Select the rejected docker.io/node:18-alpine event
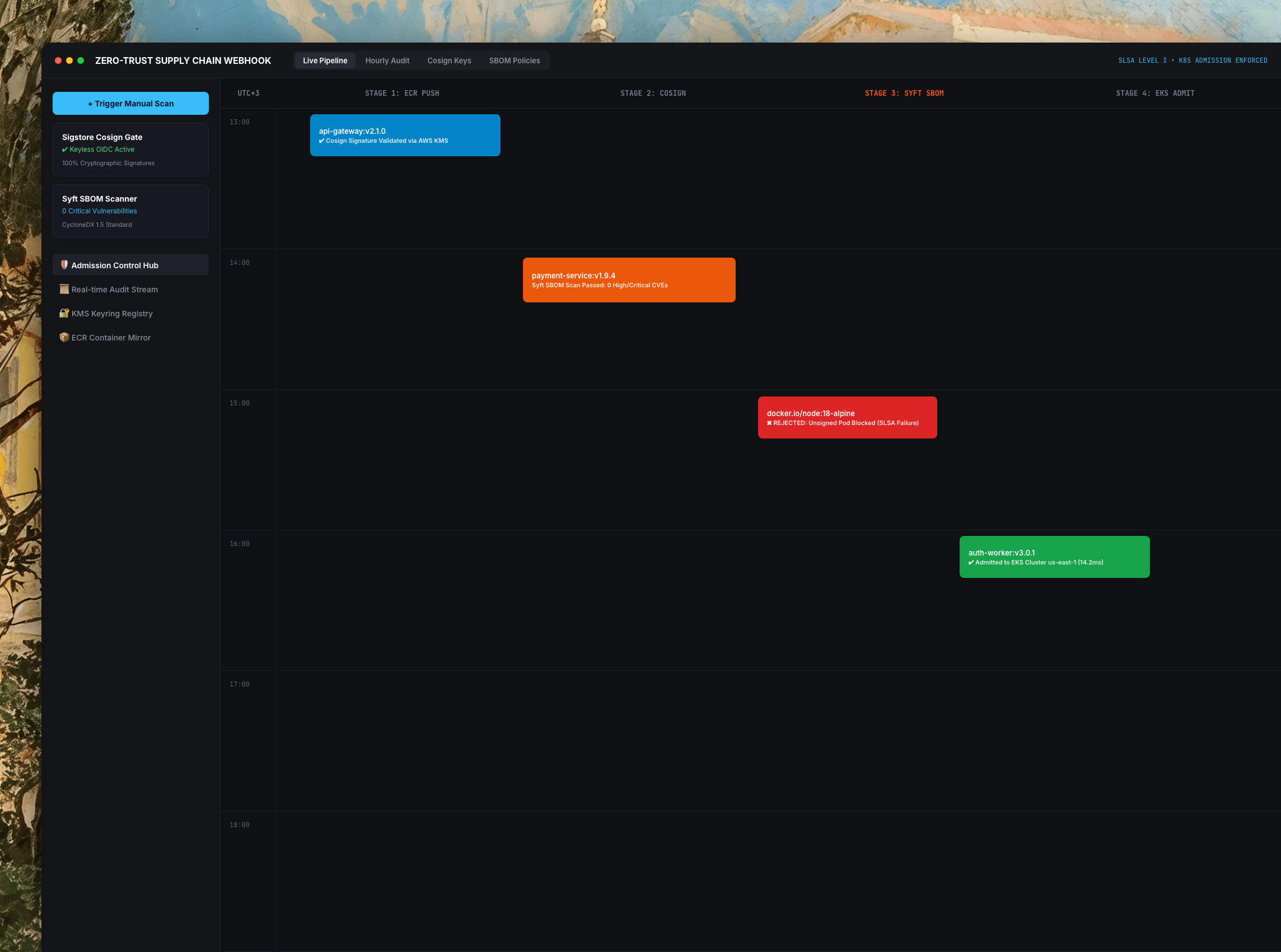Screen dimensions: 1281x952 [x=847, y=418]
